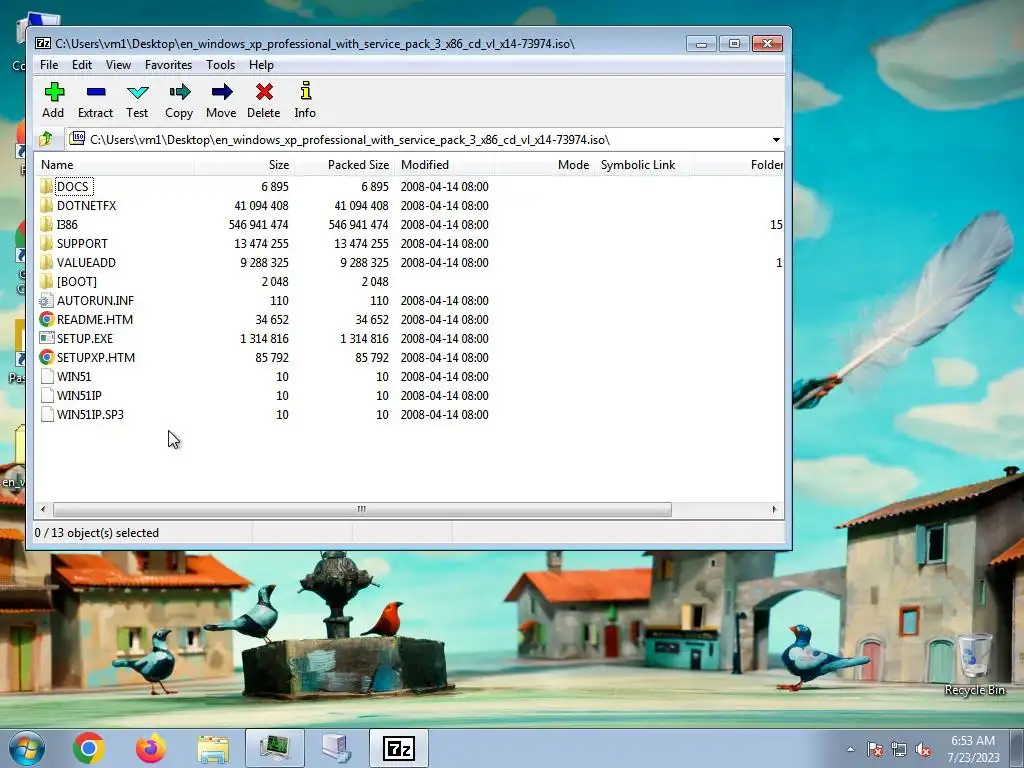The width and height of the screenshot is (1024, 768).
Task: Open the View menu
Action: point(118,65)
